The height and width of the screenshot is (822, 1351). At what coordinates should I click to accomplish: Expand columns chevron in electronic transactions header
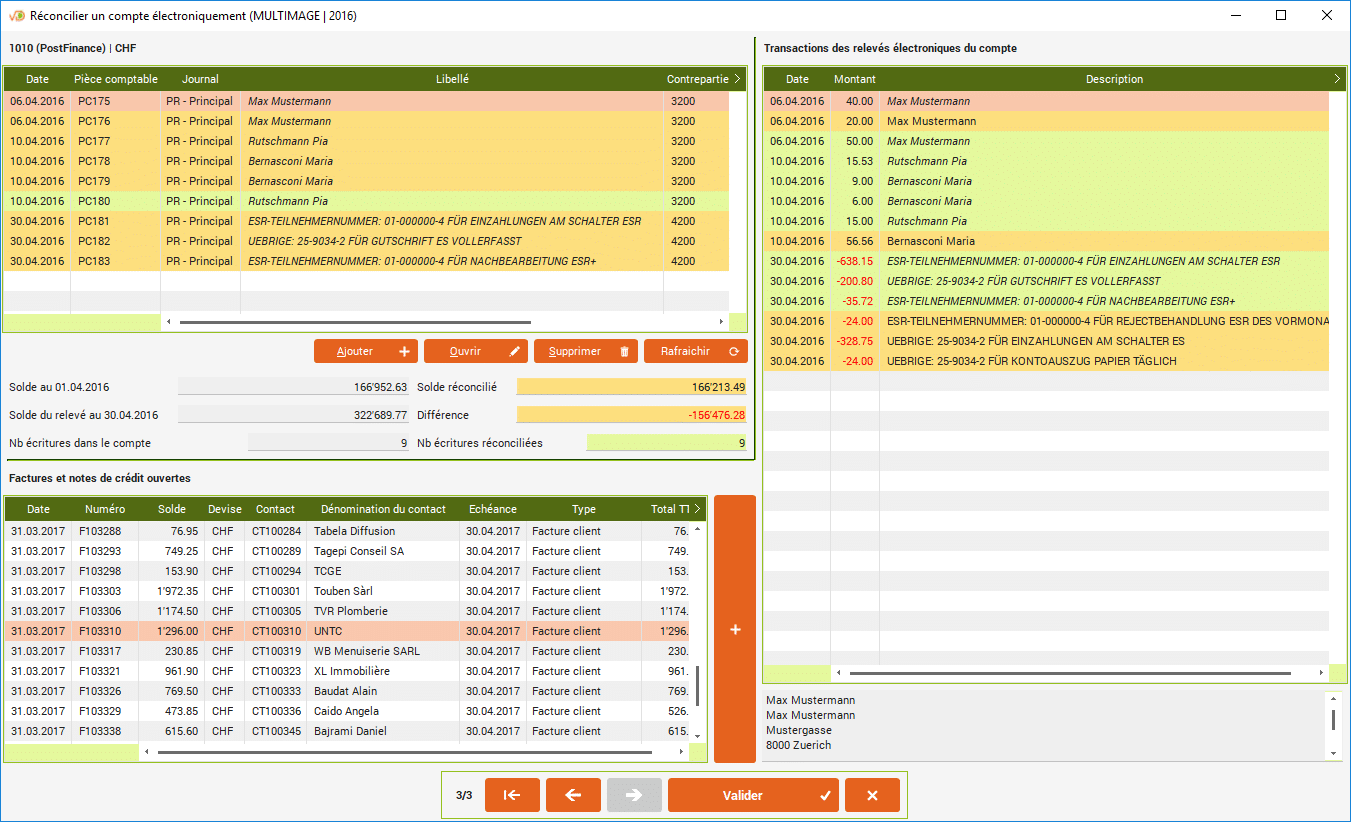coord(1337,79)
